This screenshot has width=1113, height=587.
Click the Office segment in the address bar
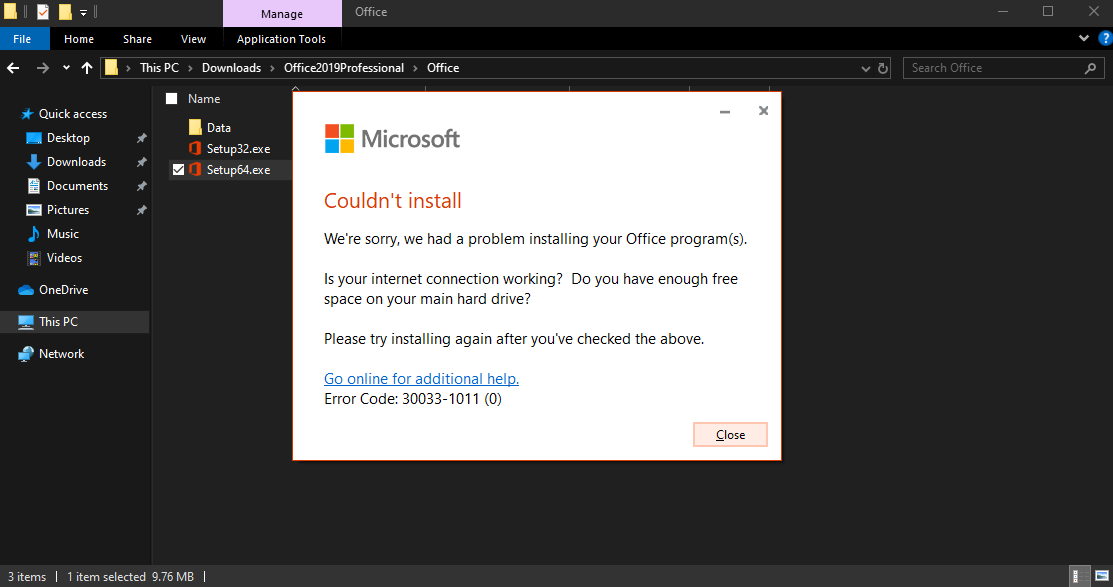point(443,68)
